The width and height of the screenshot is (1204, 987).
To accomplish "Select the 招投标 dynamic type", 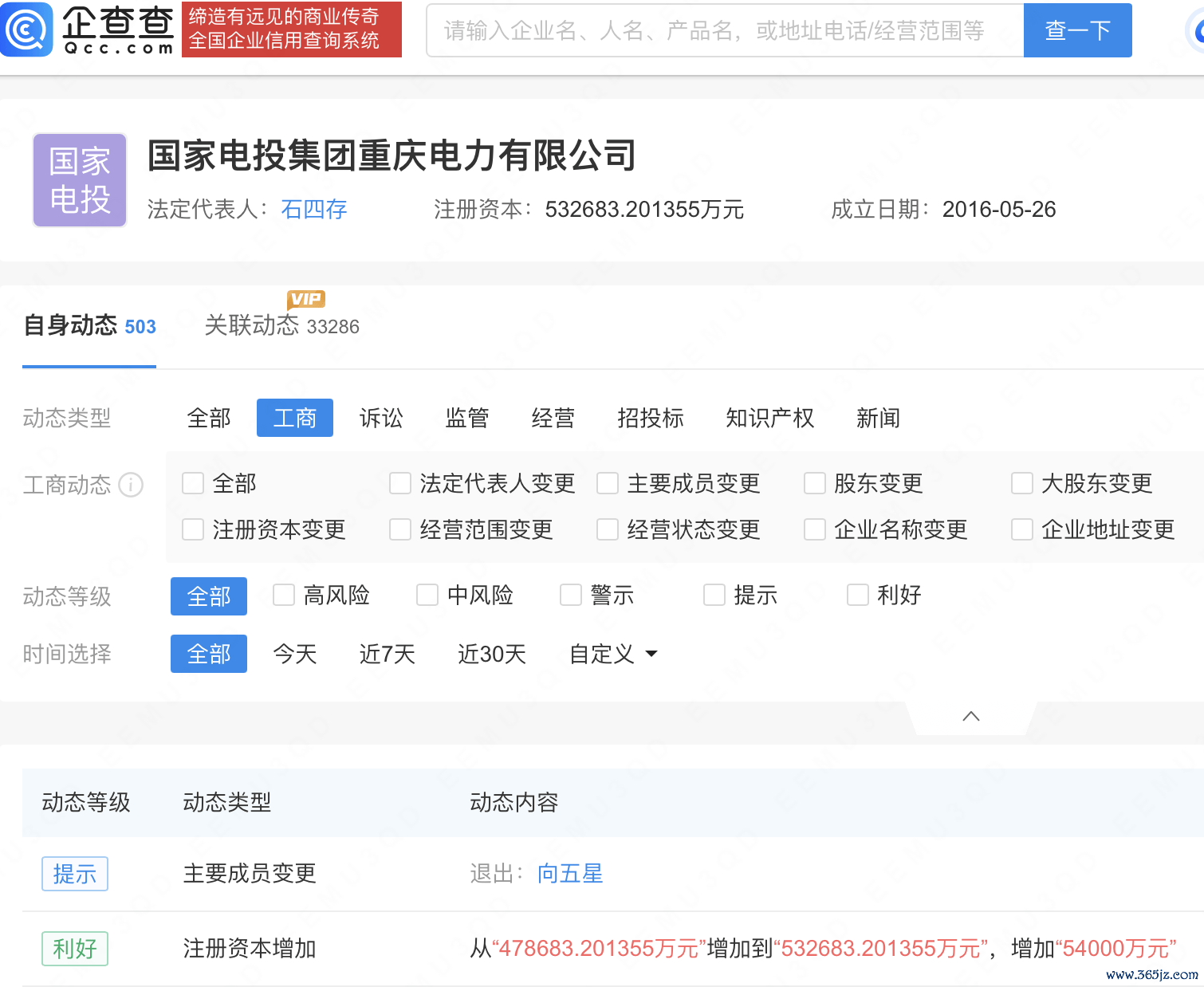I will (x=651, y=418).
